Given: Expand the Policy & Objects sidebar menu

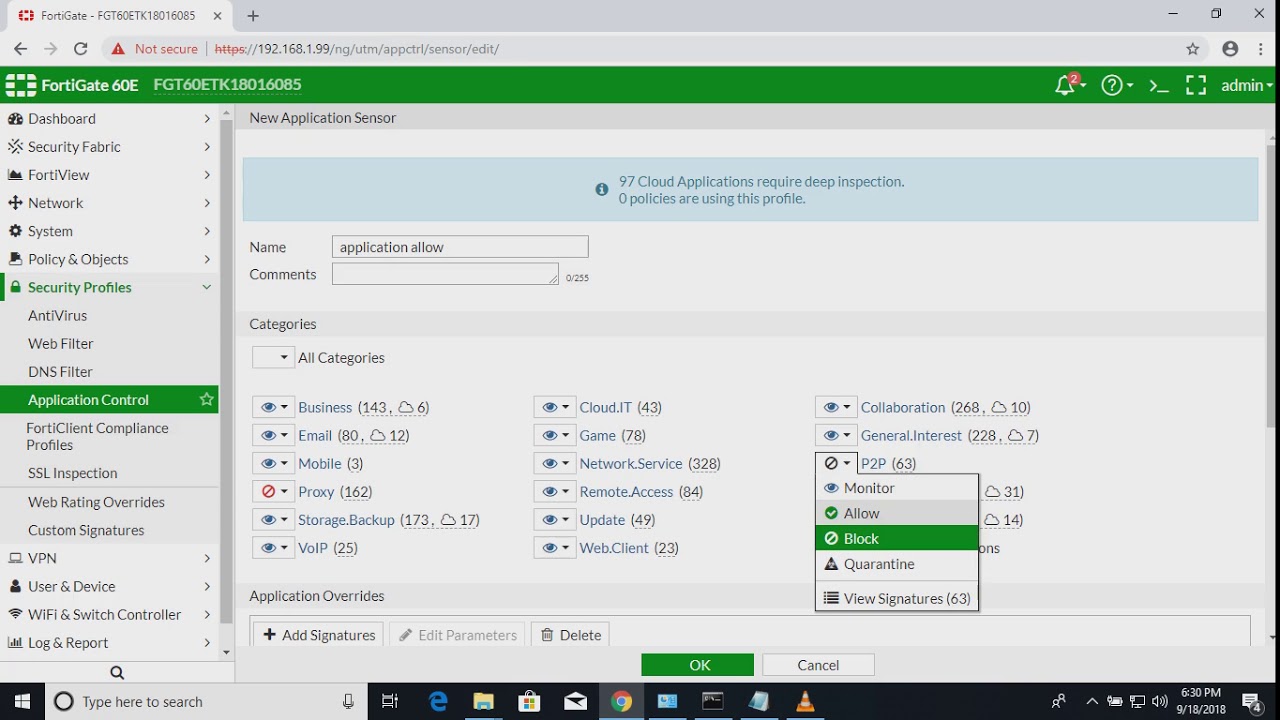Looking at the screenshot, I should (x=109, y=259).
